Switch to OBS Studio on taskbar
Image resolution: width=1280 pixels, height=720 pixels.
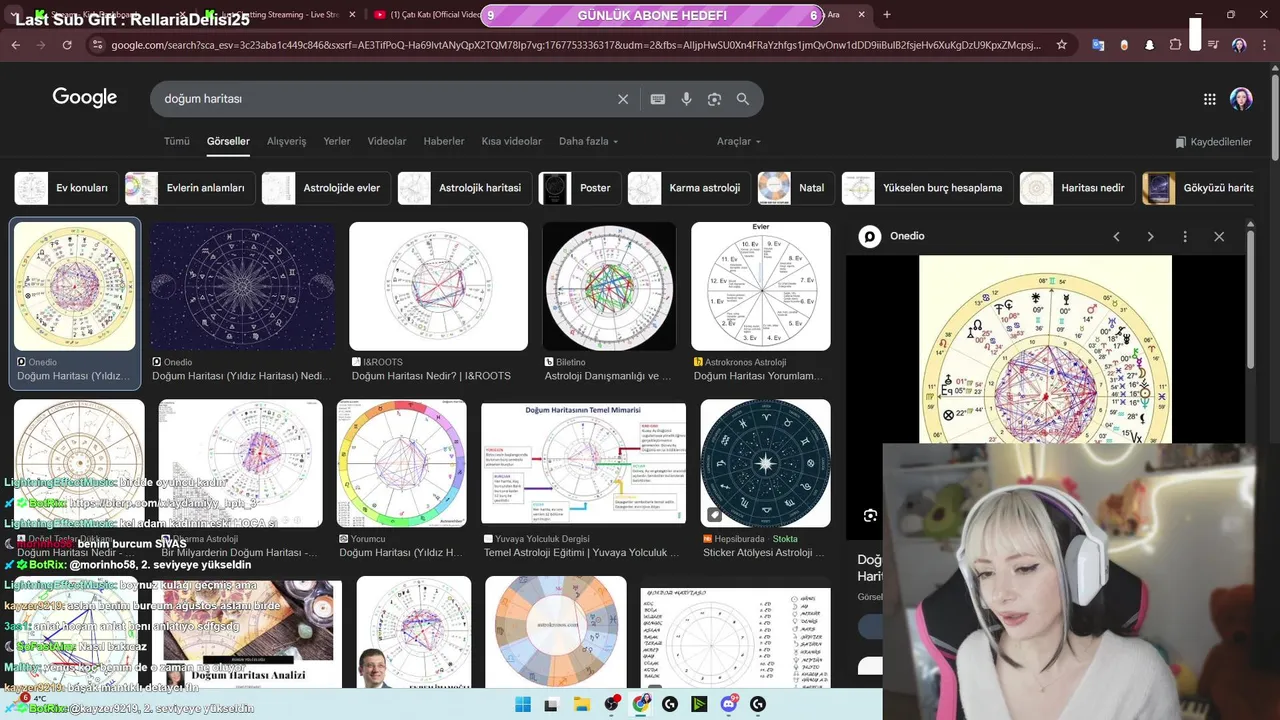[x=611, y=705]
